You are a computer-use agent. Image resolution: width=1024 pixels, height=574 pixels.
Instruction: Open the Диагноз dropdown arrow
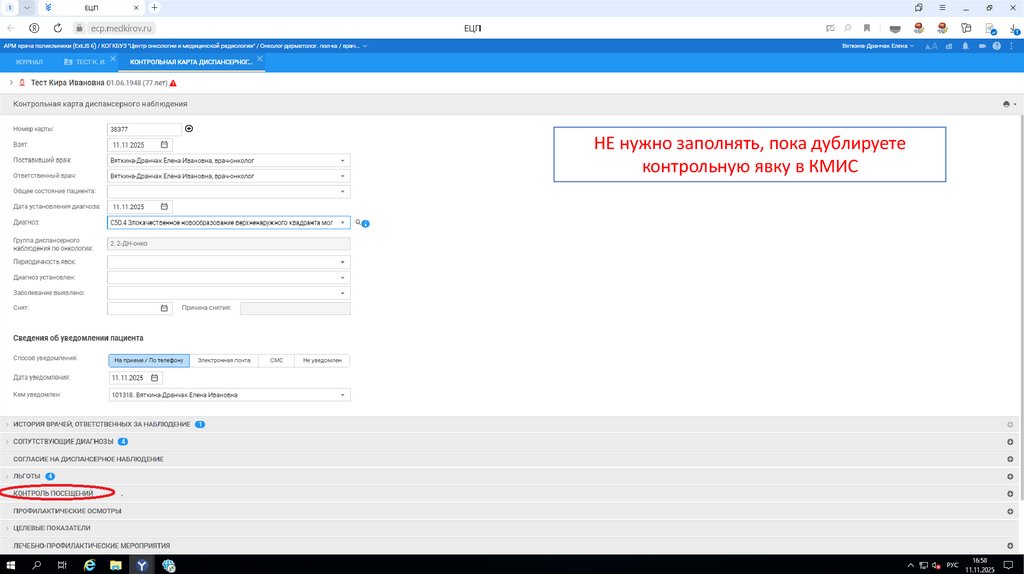pyautogui.click(x=342, y=223)
